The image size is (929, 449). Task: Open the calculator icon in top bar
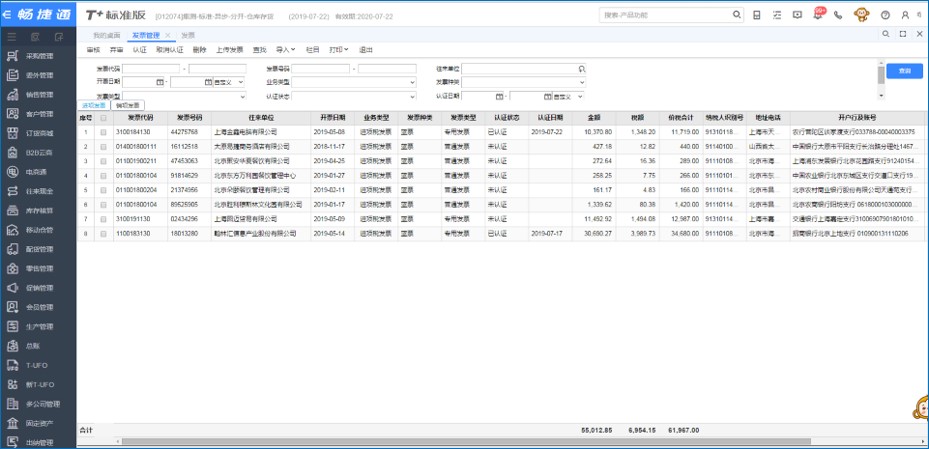(757, 15)
